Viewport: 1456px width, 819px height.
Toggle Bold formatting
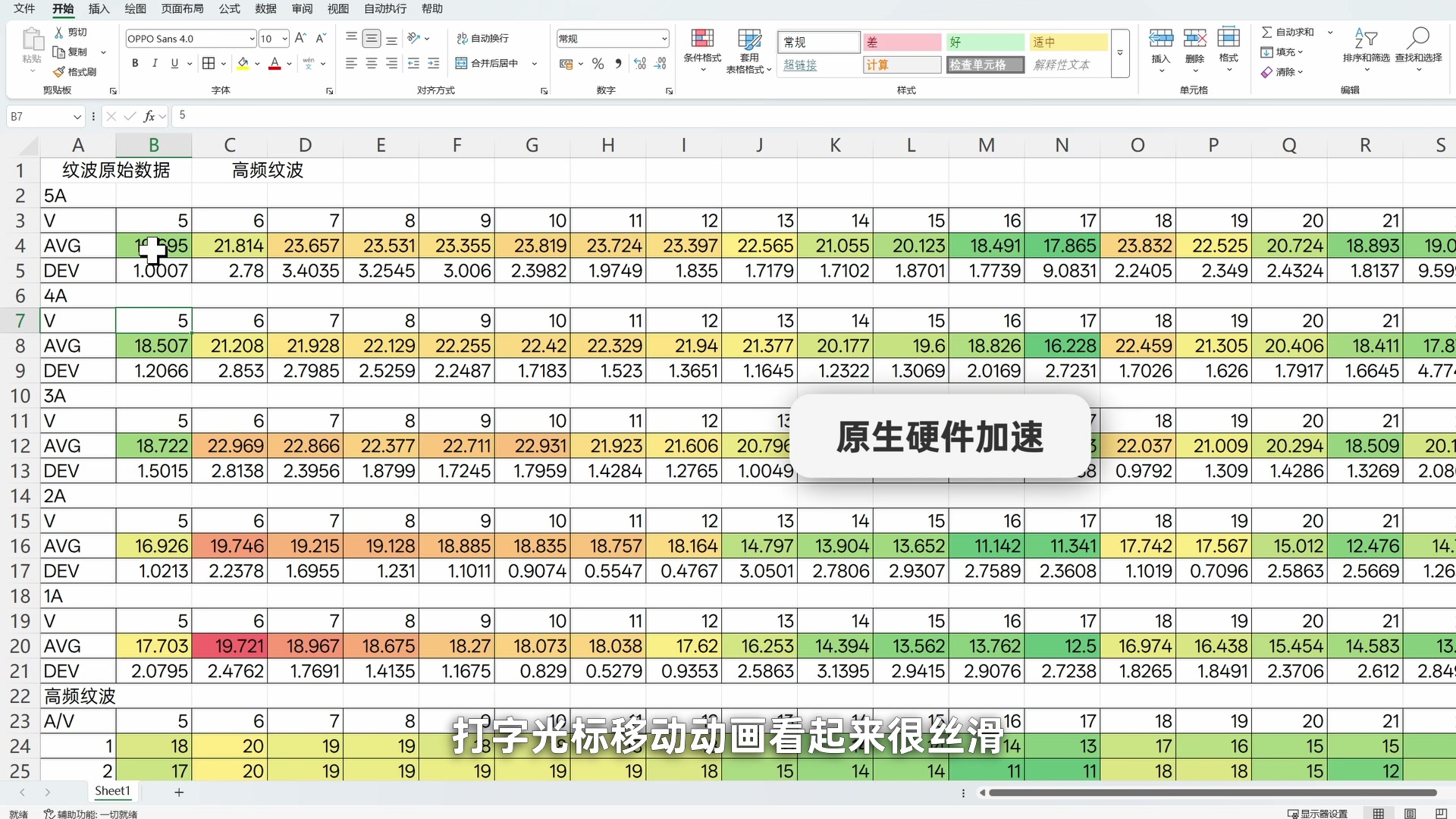(135, 64)
